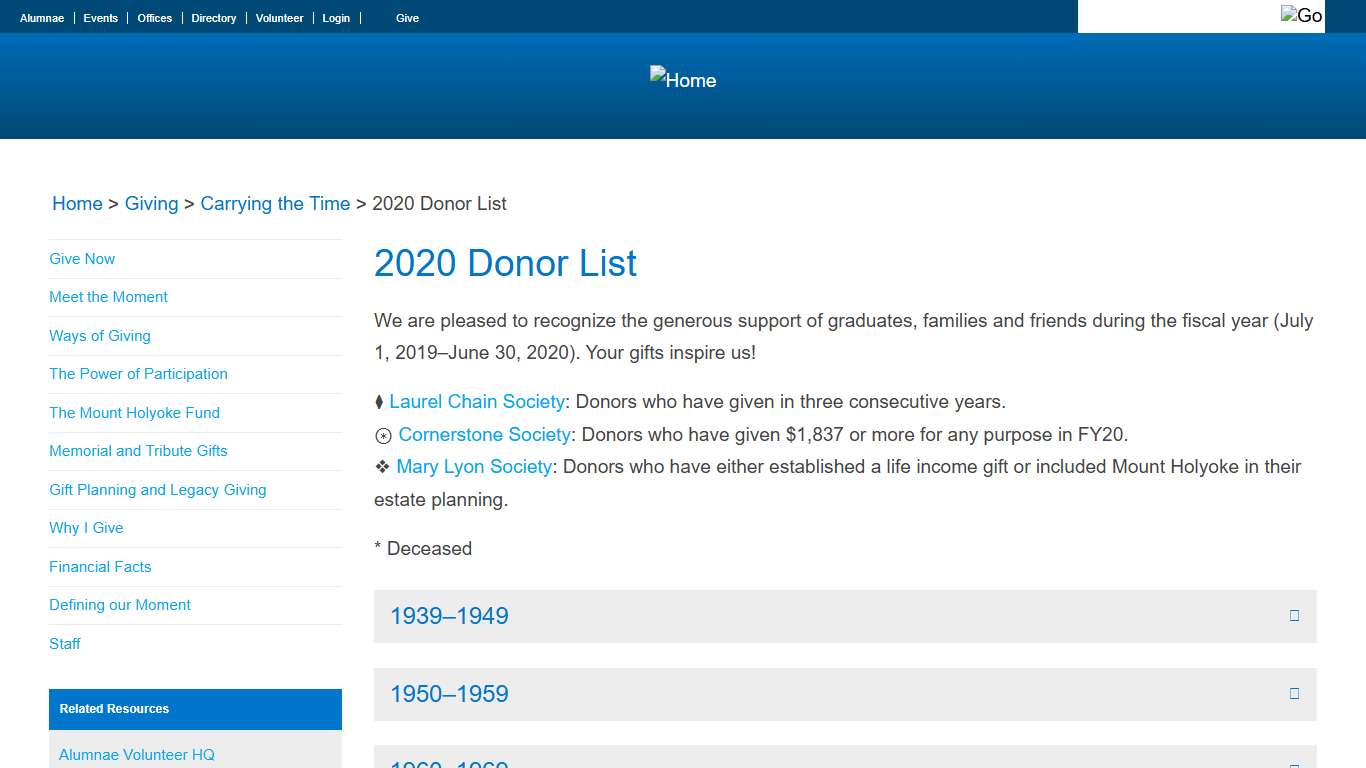Click the Home logo image
The image size is (1366, 768).
(682, 79)
